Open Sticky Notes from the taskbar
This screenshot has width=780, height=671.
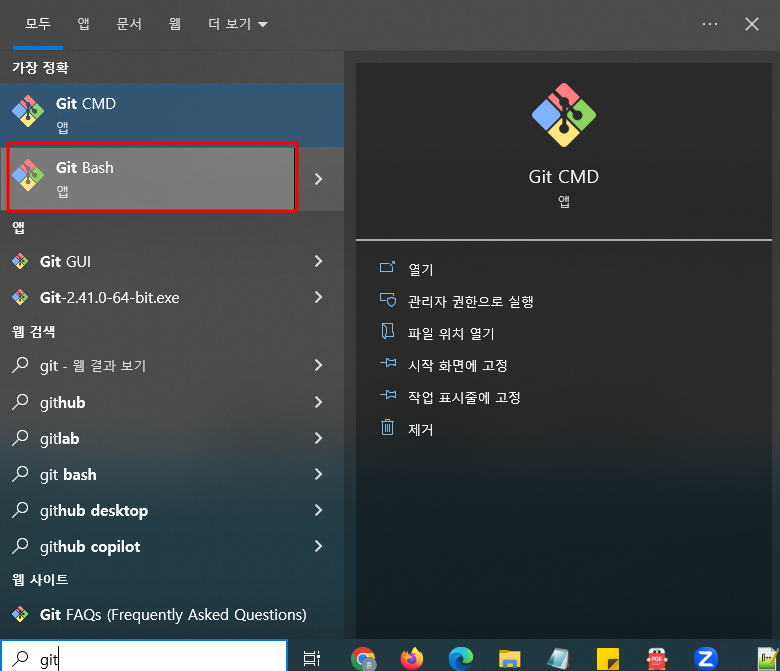coord(607,659)
